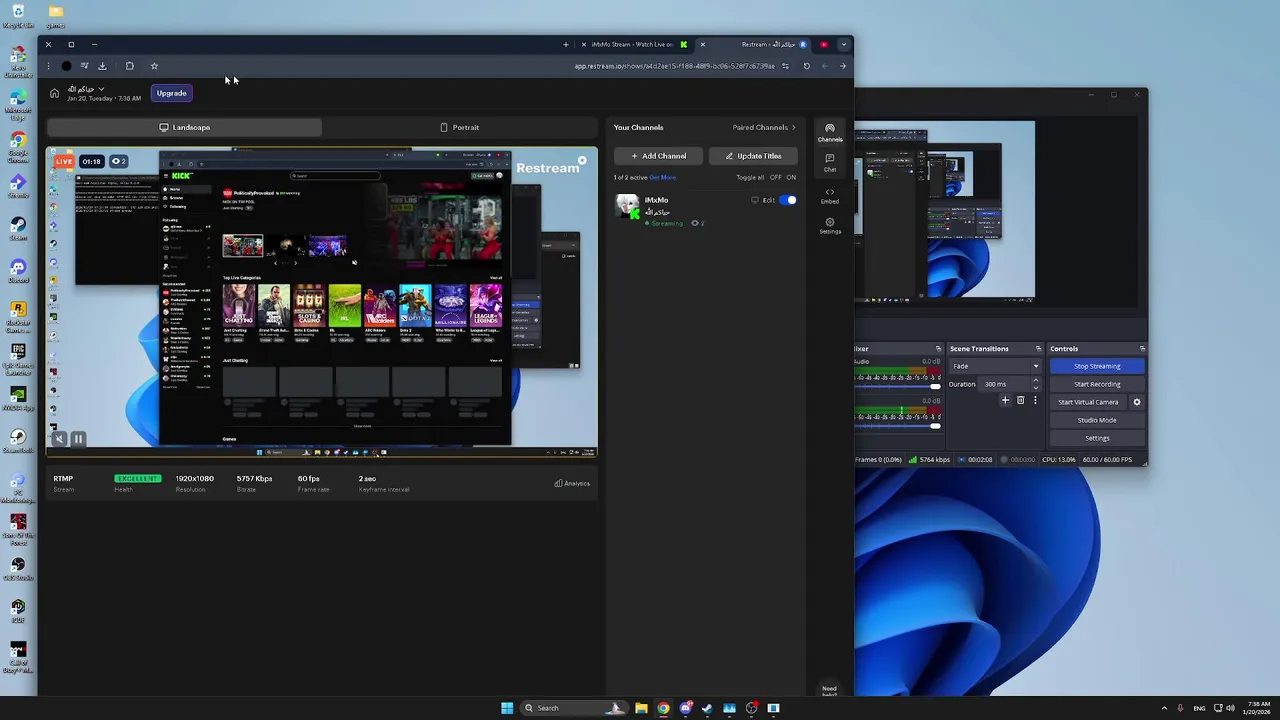Open the taskbar clock and date
The height and width of the screenshot is (720, 1280).
[1259, 708]
